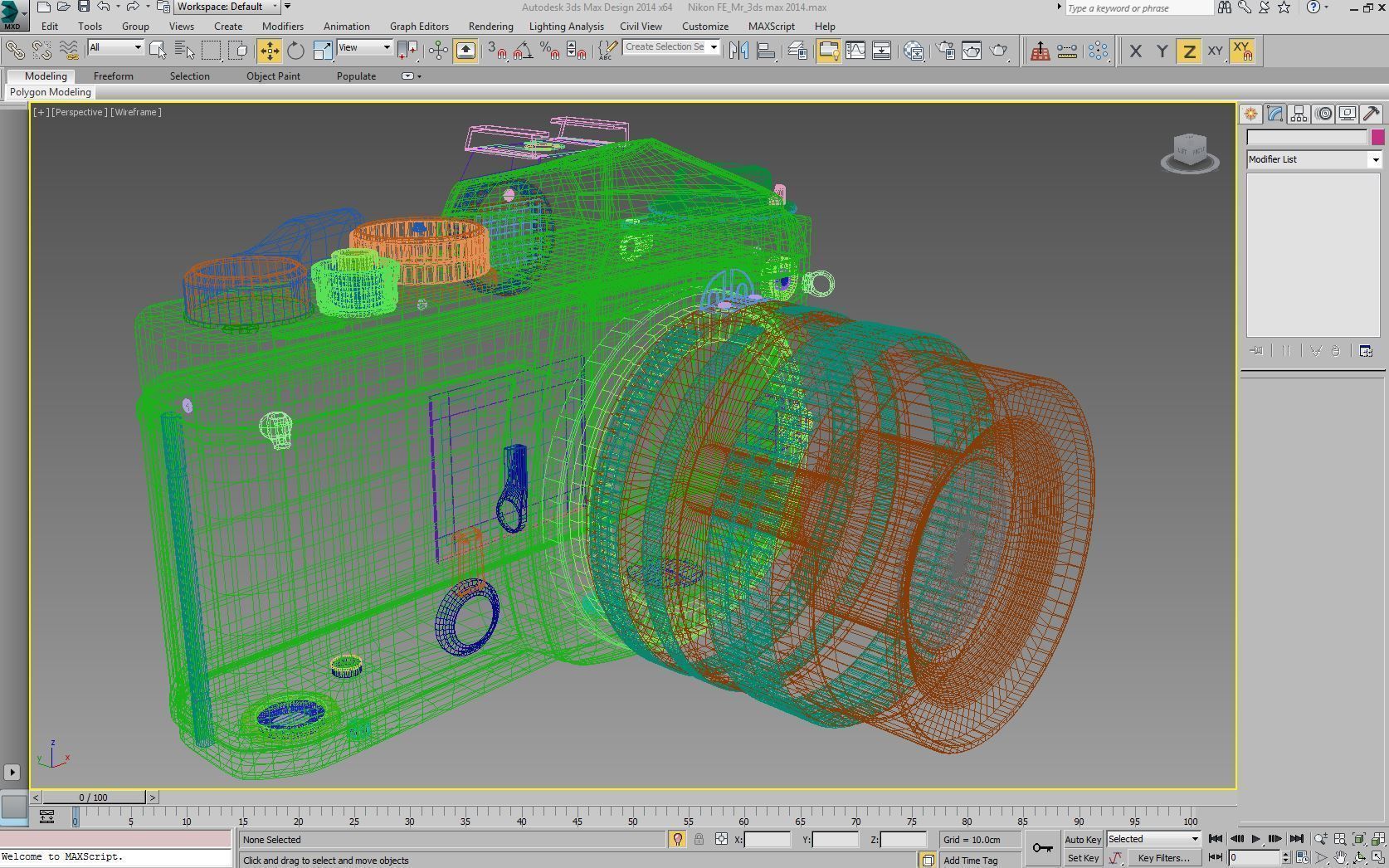The image size is (1389, 868).
Task: Toggle the Restrict to Z axis constraint
Action: (x=1189, y=51)
